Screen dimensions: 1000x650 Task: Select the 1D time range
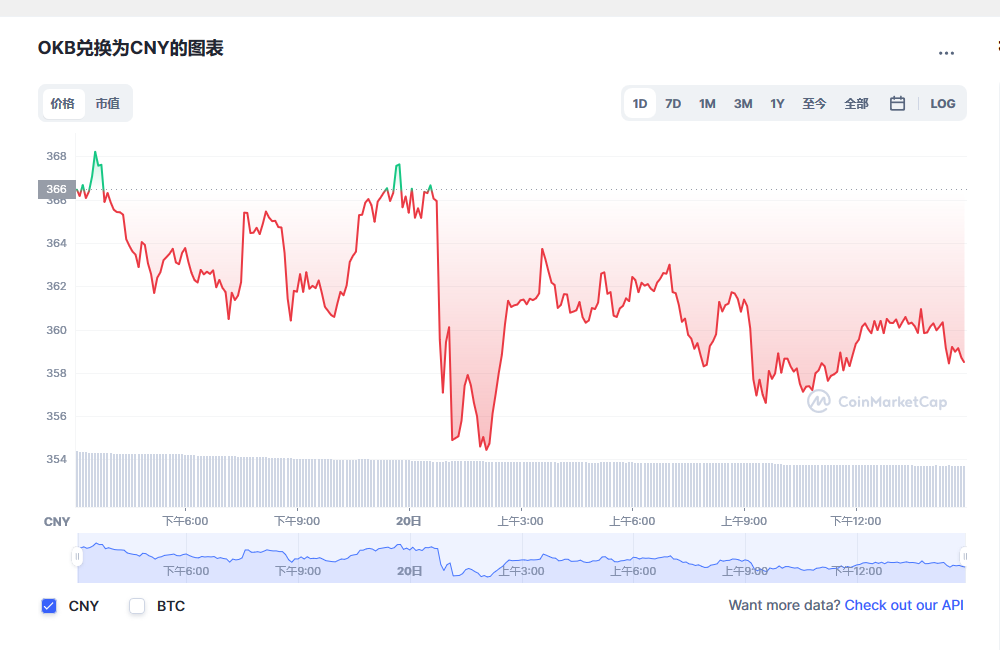[640, 103]
